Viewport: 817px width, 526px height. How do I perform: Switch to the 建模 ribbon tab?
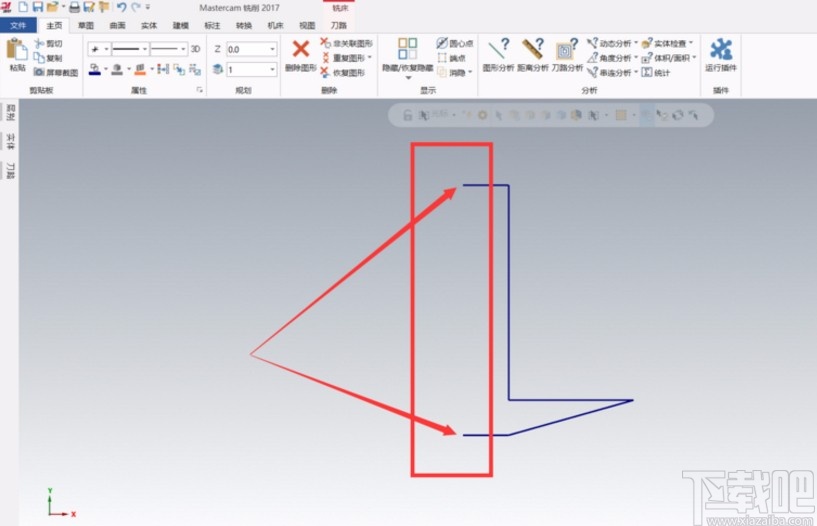[x=181, y=25]
